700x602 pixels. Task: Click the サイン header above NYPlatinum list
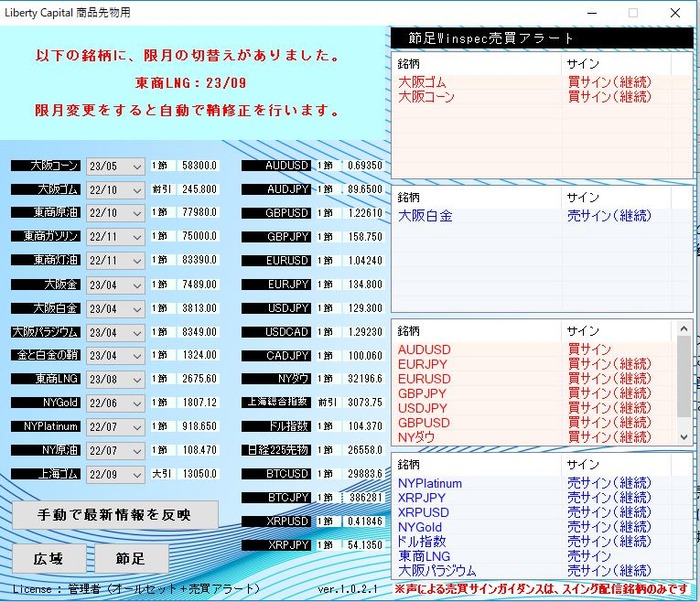[x=616, y=464]
